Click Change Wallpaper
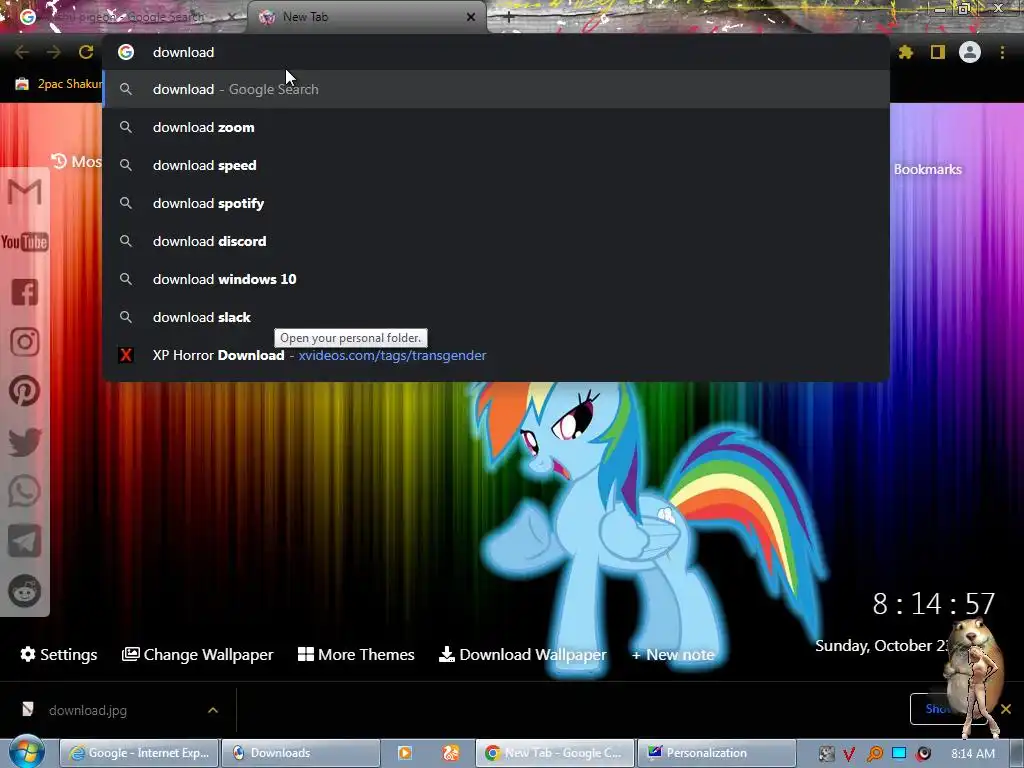The height and width of the screenshot is (768, 1024). (x=197, y=654)
